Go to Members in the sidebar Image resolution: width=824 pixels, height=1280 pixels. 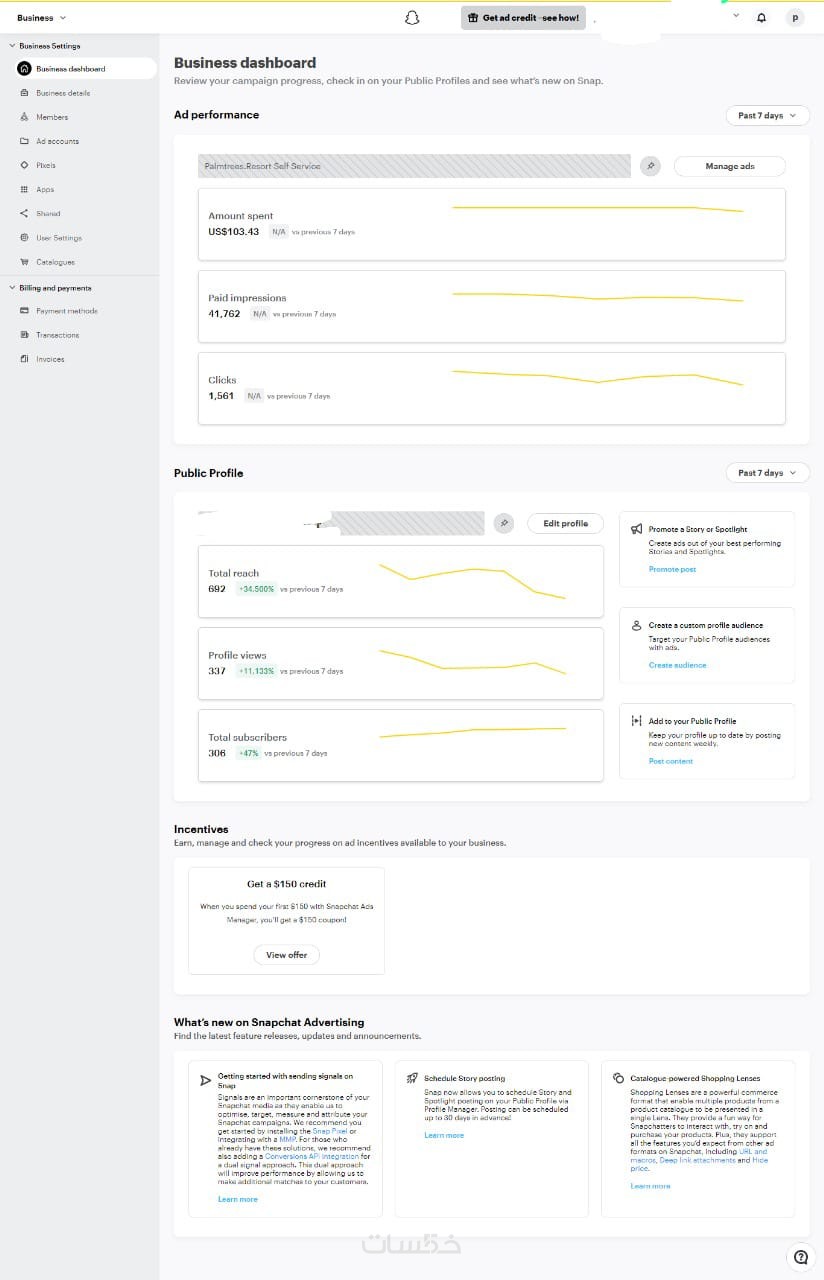tap(52, 117)
